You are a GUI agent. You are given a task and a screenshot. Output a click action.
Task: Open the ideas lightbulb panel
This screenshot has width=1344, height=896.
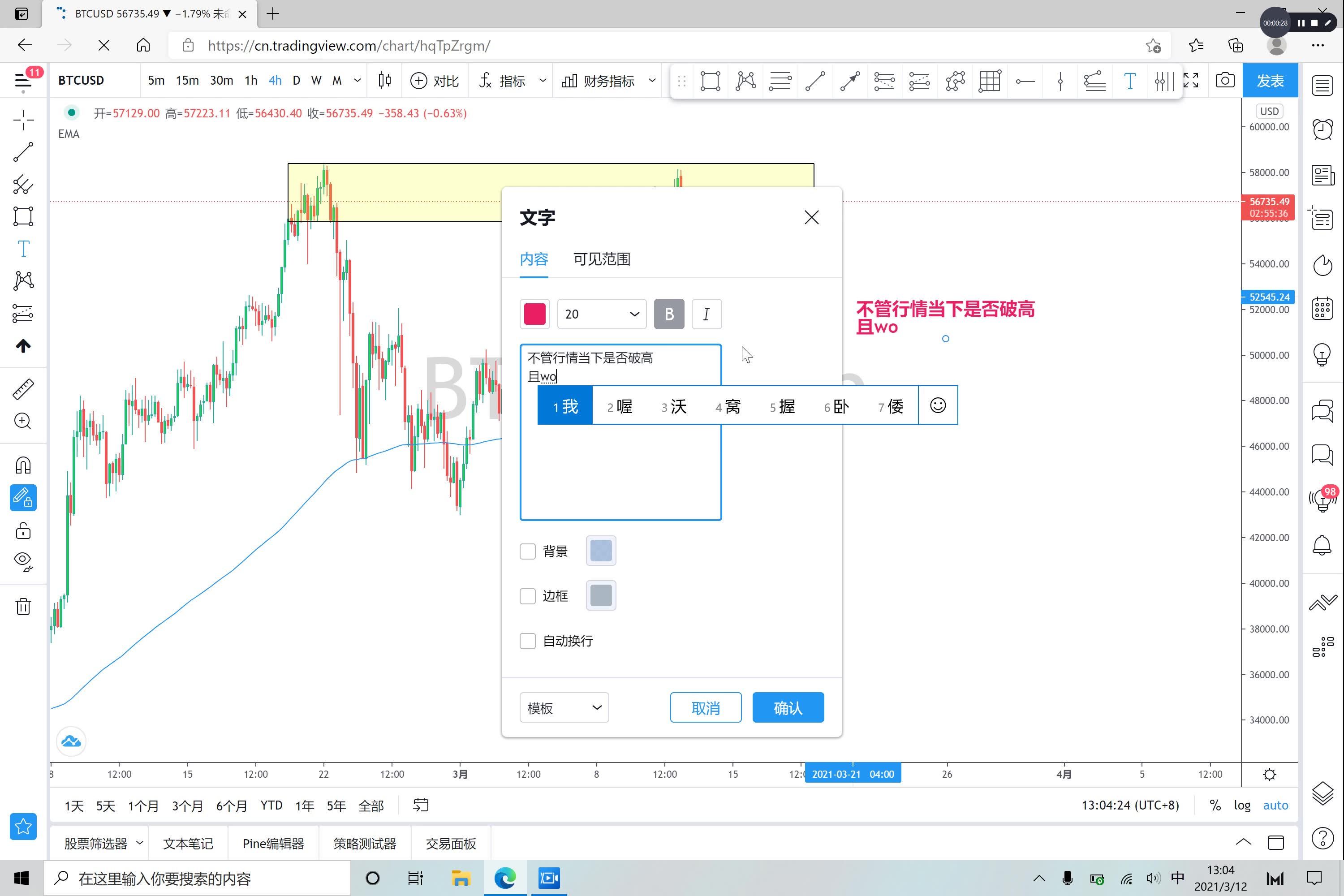[x=1322, y=354]
